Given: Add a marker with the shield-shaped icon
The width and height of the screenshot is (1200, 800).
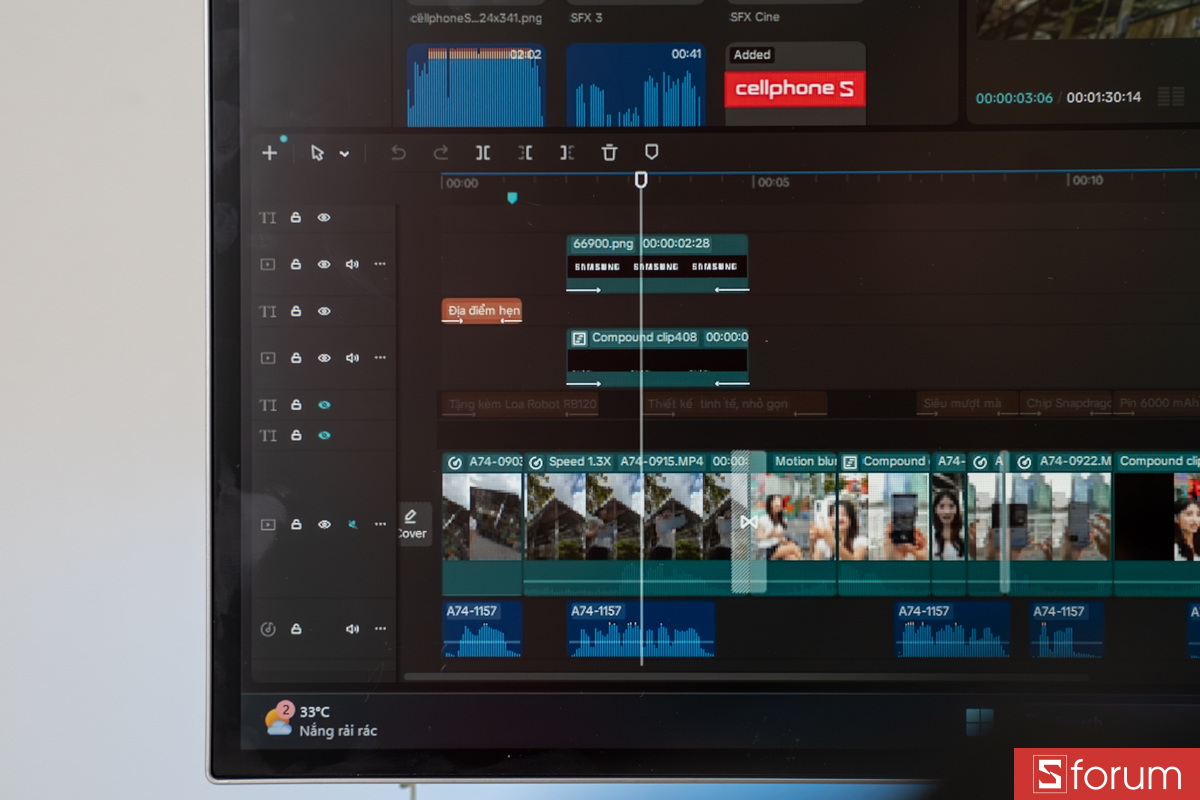Looking at the screenshot, I should coord(651,152).
